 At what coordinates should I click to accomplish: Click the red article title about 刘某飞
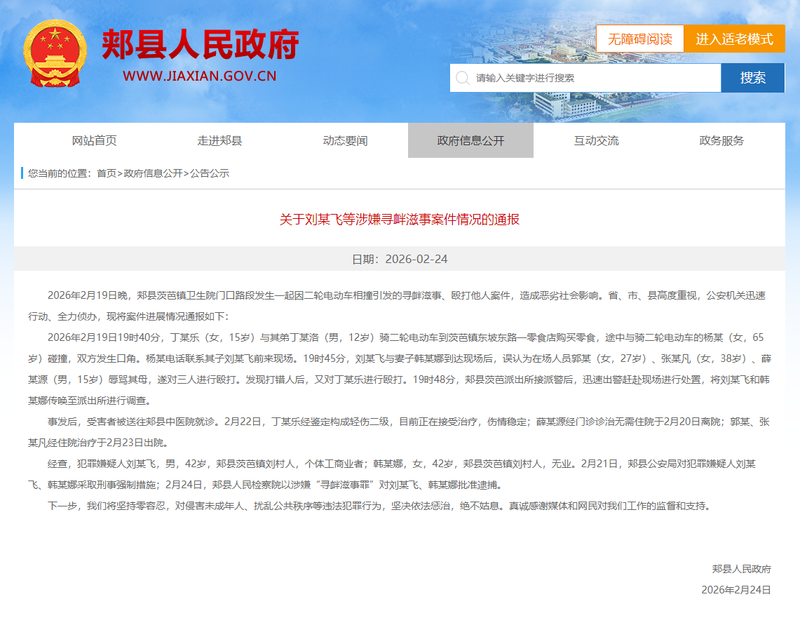click(399, 219)
